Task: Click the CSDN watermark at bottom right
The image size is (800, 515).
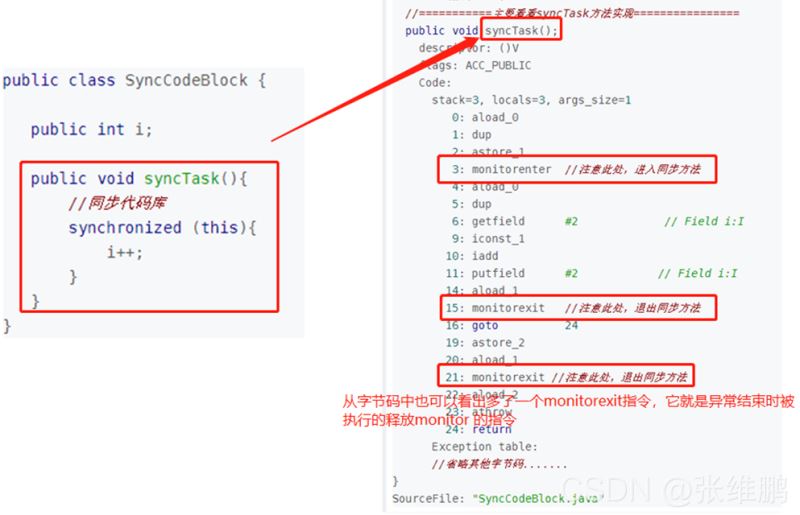Action: [674, 489]
